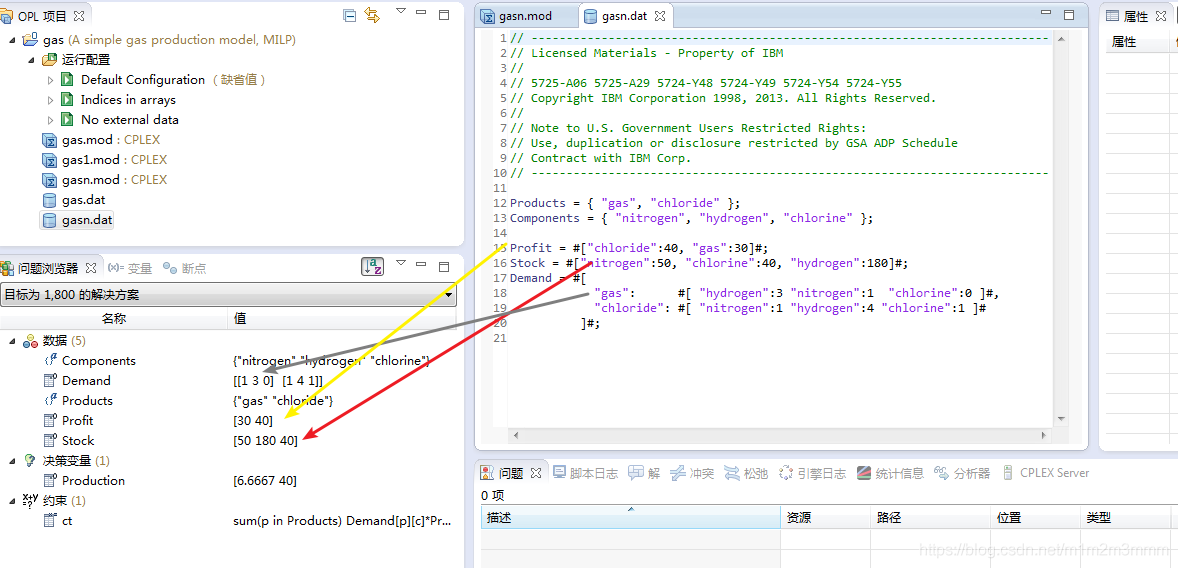
Task: Collapse all in OPL 项目 panel
Action: click(x=349, y=15)
